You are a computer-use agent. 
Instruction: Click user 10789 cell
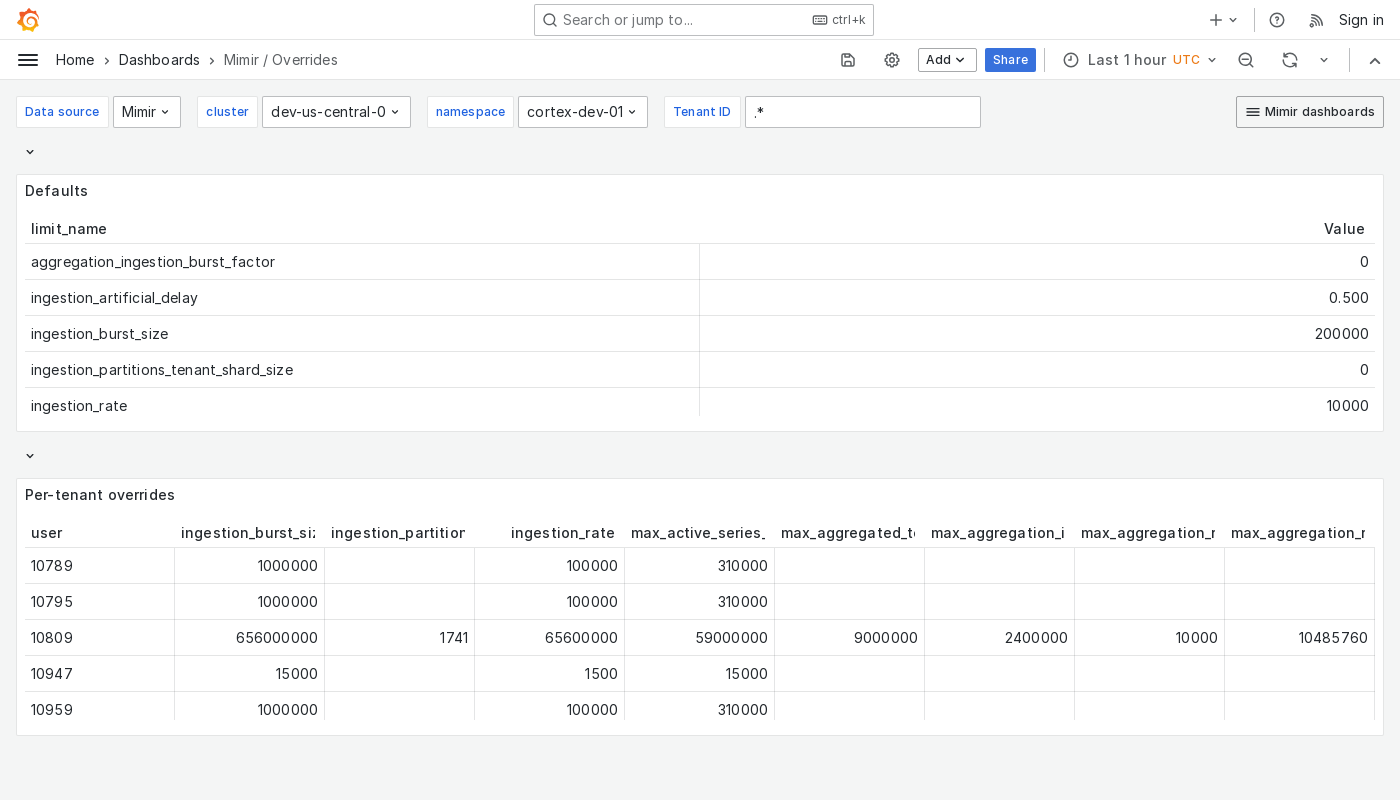pyautogui.click(x=100, y=566)
